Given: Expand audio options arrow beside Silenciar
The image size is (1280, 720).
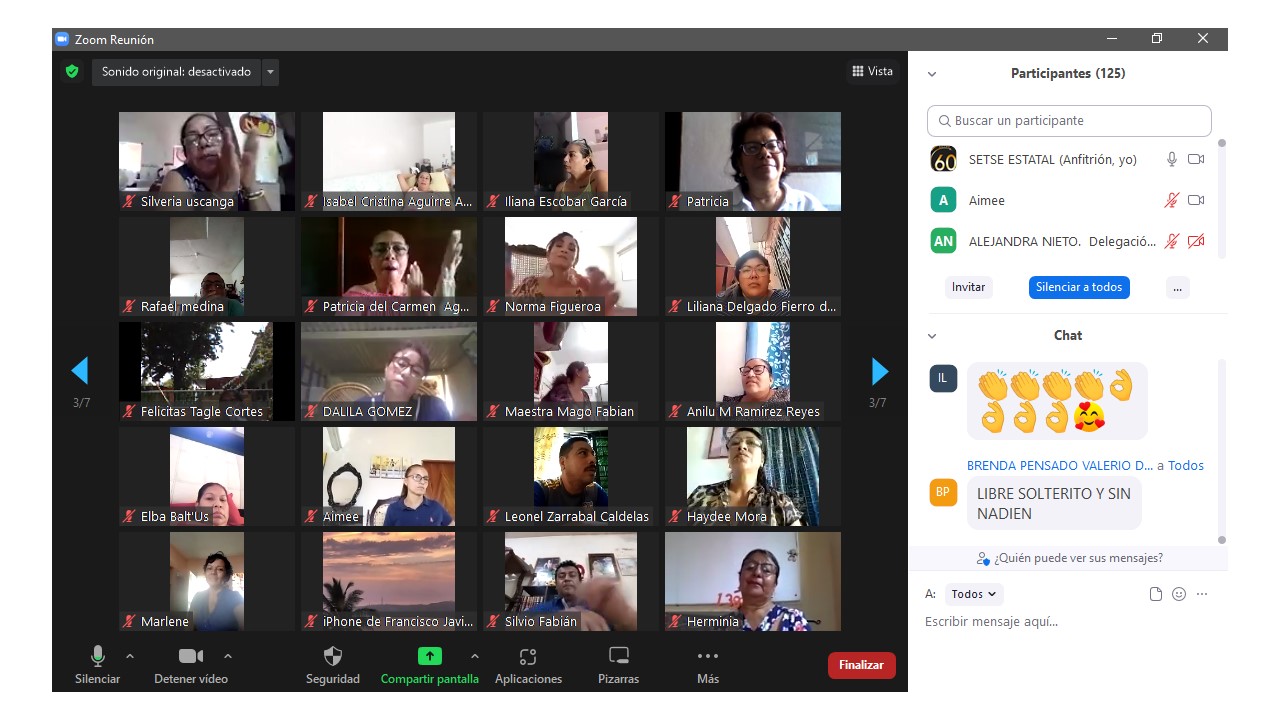Looking at the screenshot, I should [130, 656].
